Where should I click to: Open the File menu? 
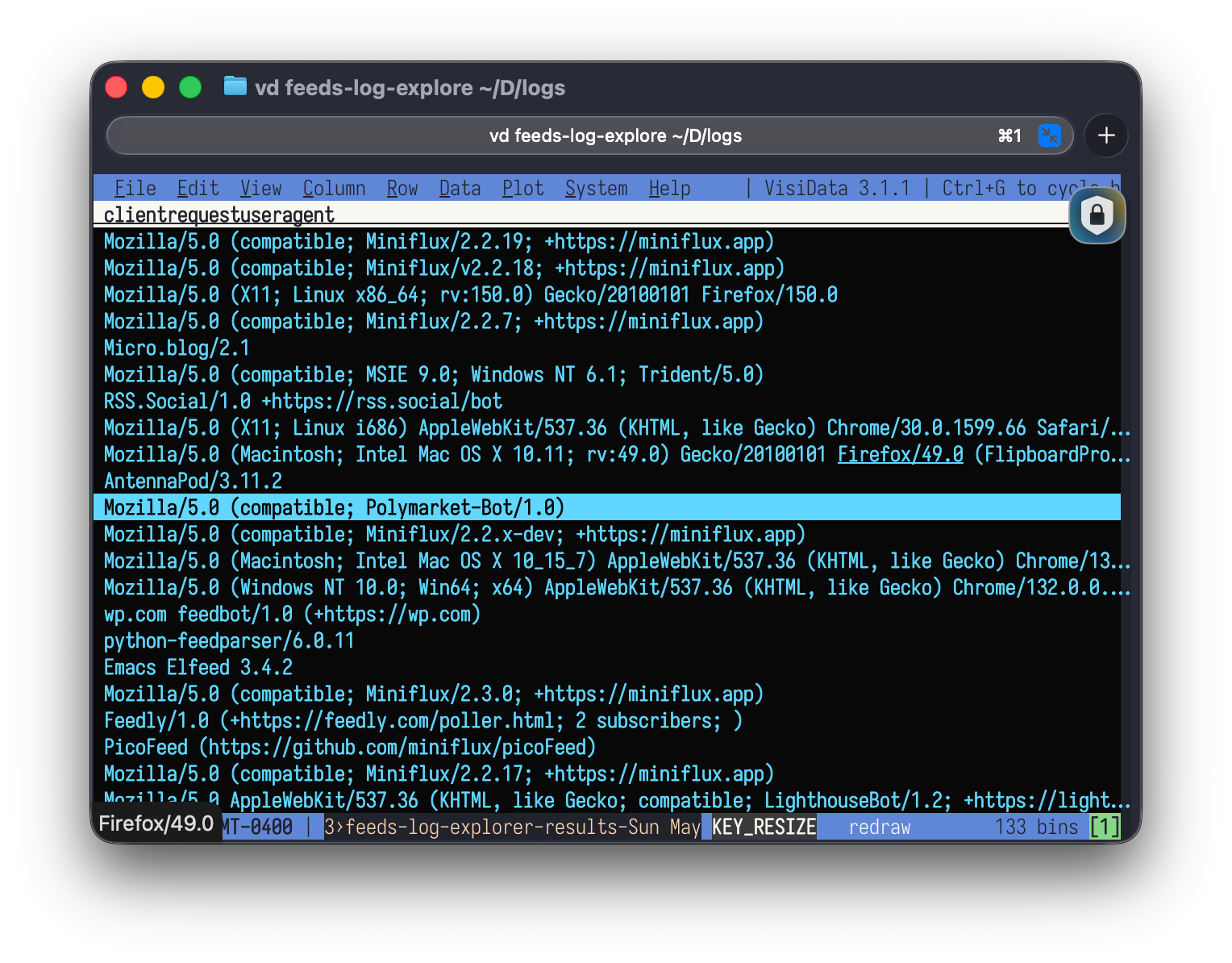[135, 189]
